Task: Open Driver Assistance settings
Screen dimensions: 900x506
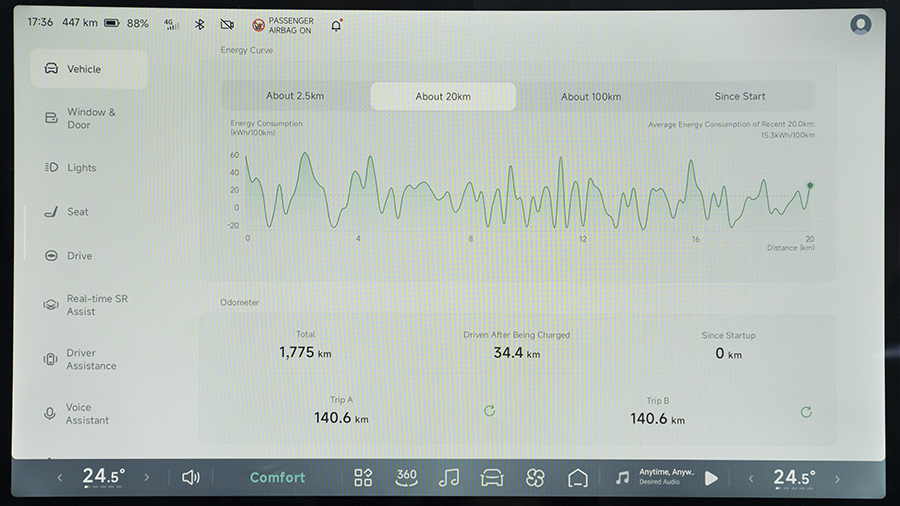Action: click(x=90, y=360)
